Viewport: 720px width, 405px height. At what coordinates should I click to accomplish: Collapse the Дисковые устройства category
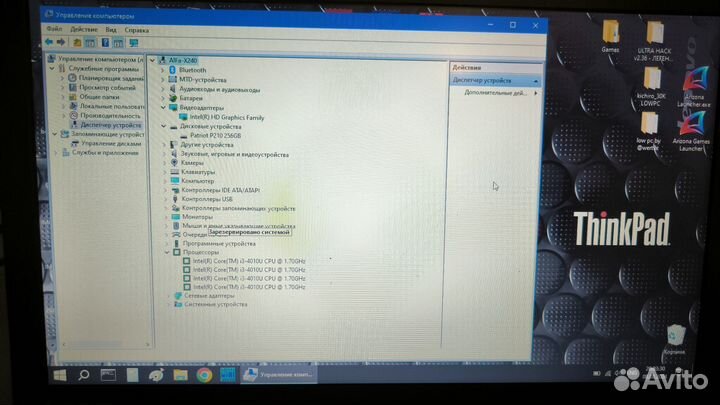[x=163, y=126]
